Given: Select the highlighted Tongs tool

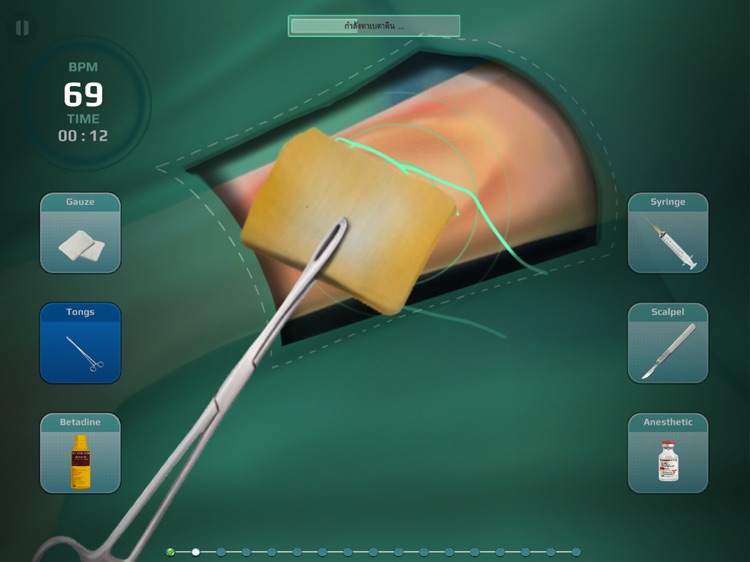Looking at the screenshot, I should pyautogui.click(x=80, y=343).
